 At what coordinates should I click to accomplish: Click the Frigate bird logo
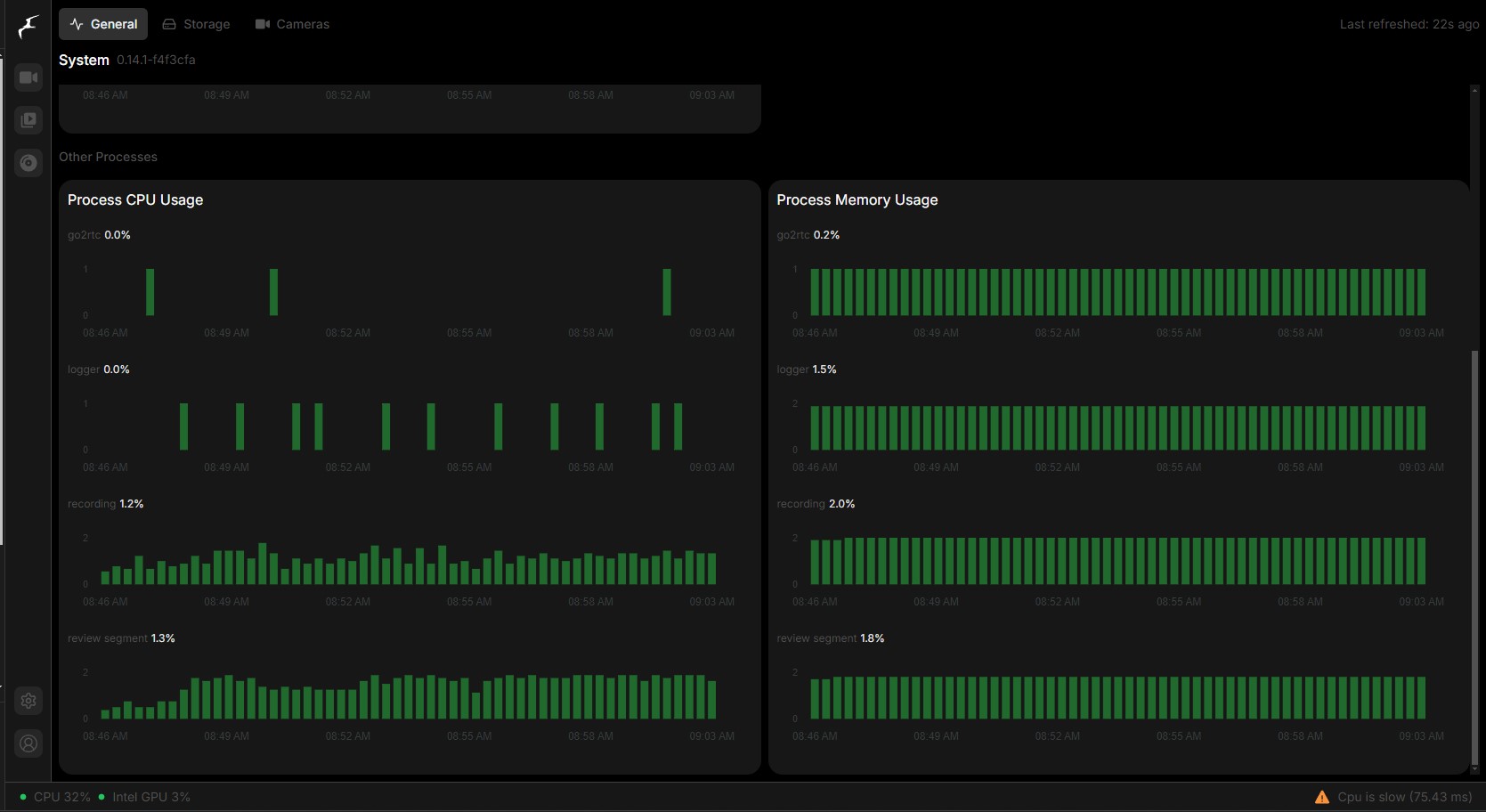coord(28,27)
